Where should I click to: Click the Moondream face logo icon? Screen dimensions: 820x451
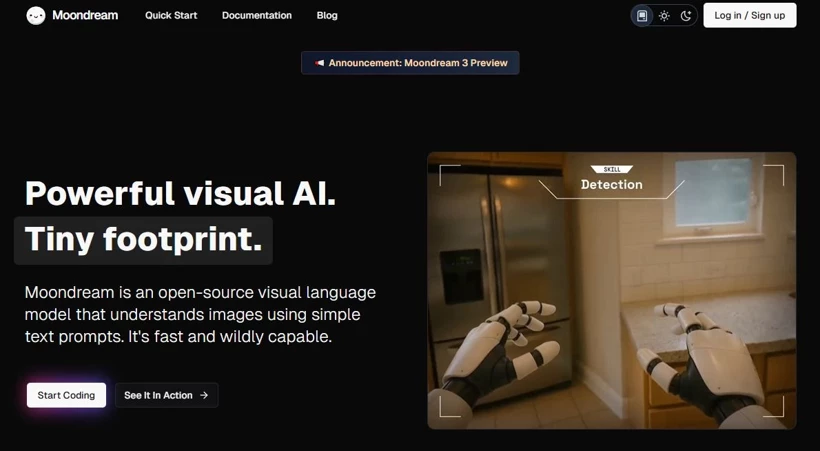point(36,16)
